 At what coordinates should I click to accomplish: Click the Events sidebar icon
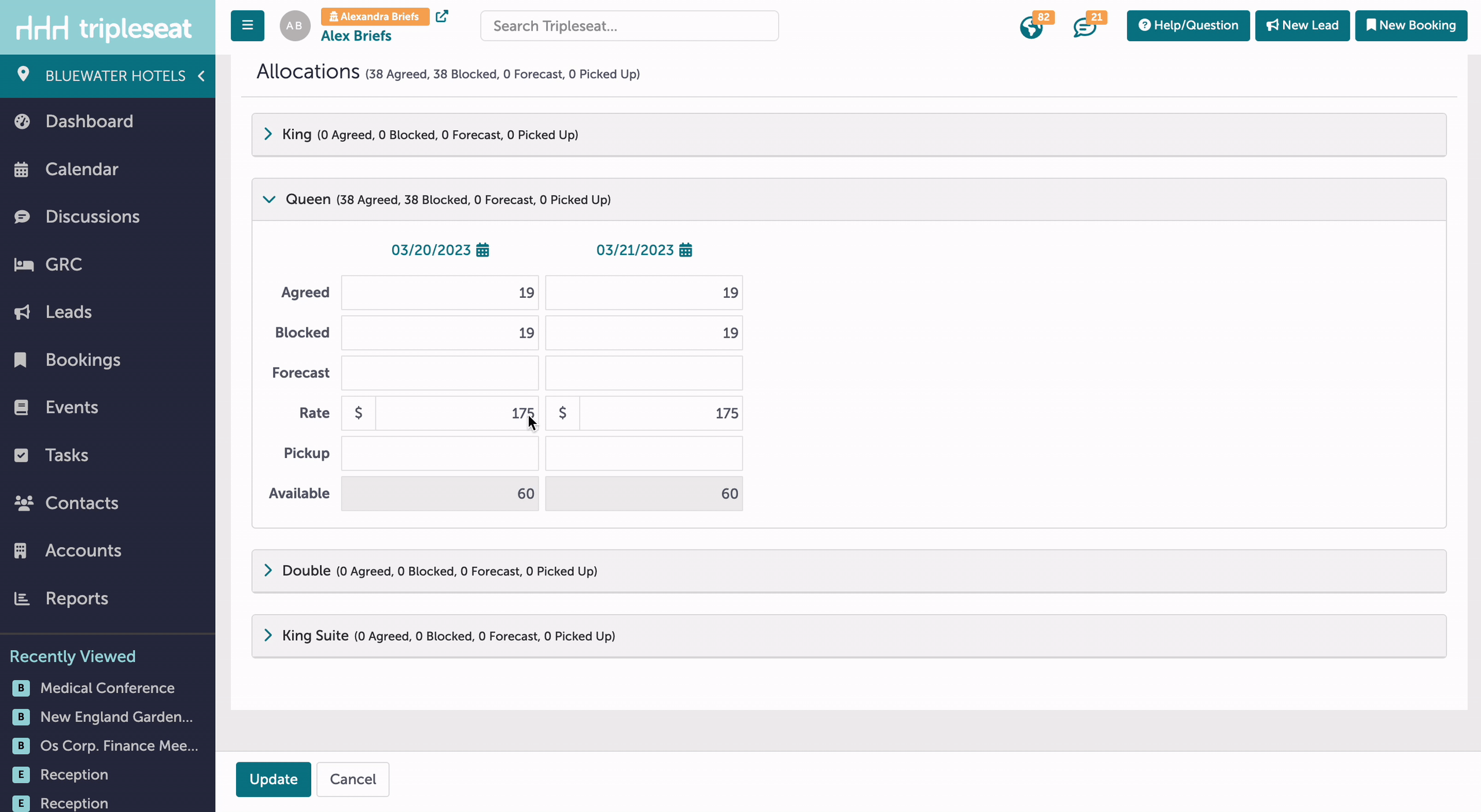[x=21, y=408]
